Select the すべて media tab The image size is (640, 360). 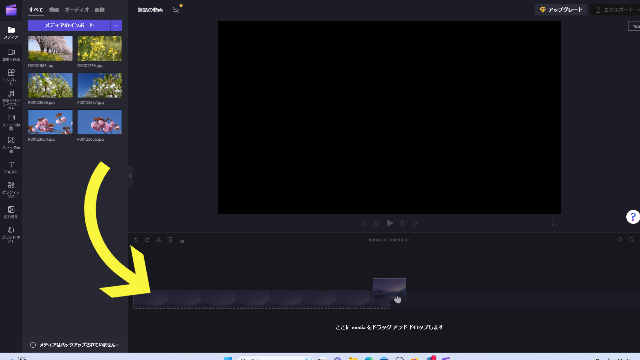pos(36,9)
